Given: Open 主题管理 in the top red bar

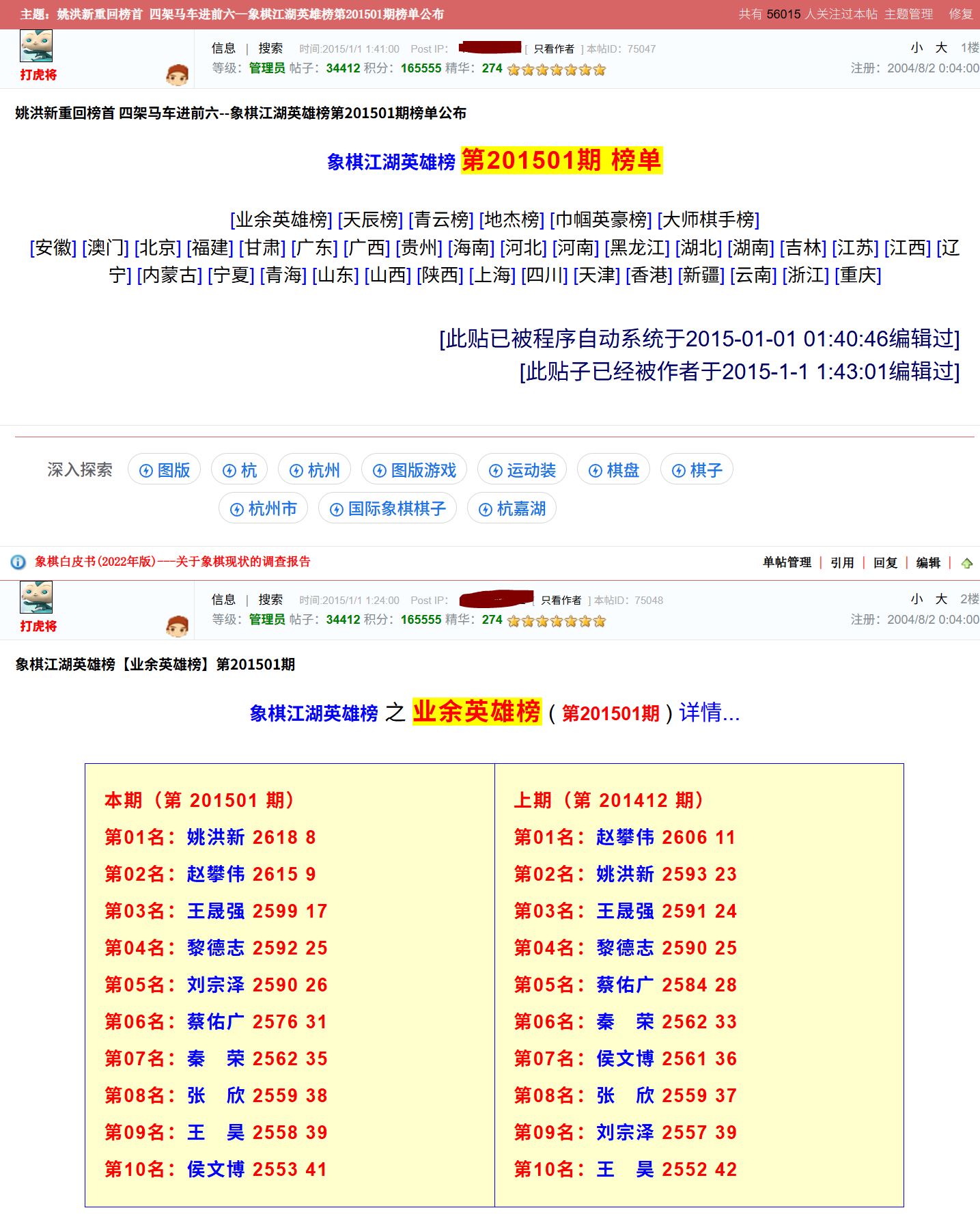Looking at the screenshot, I should pos(908,14).
